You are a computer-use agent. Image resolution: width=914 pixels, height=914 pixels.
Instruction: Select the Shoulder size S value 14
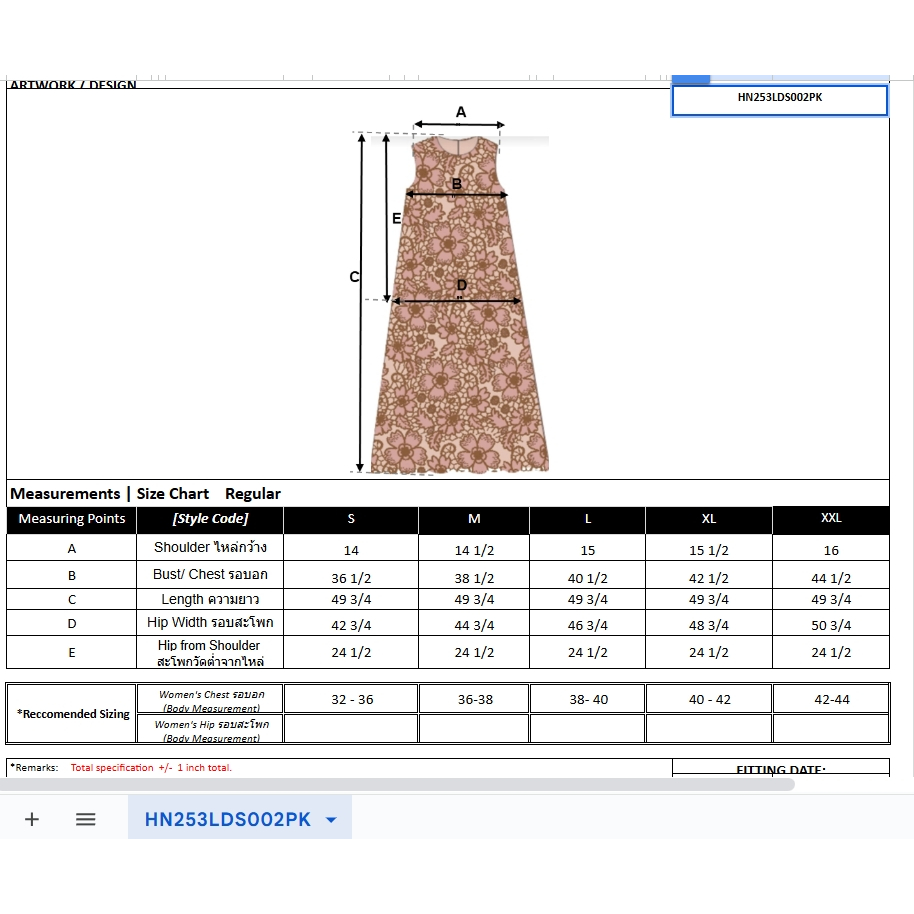click(x=351, y=550)
